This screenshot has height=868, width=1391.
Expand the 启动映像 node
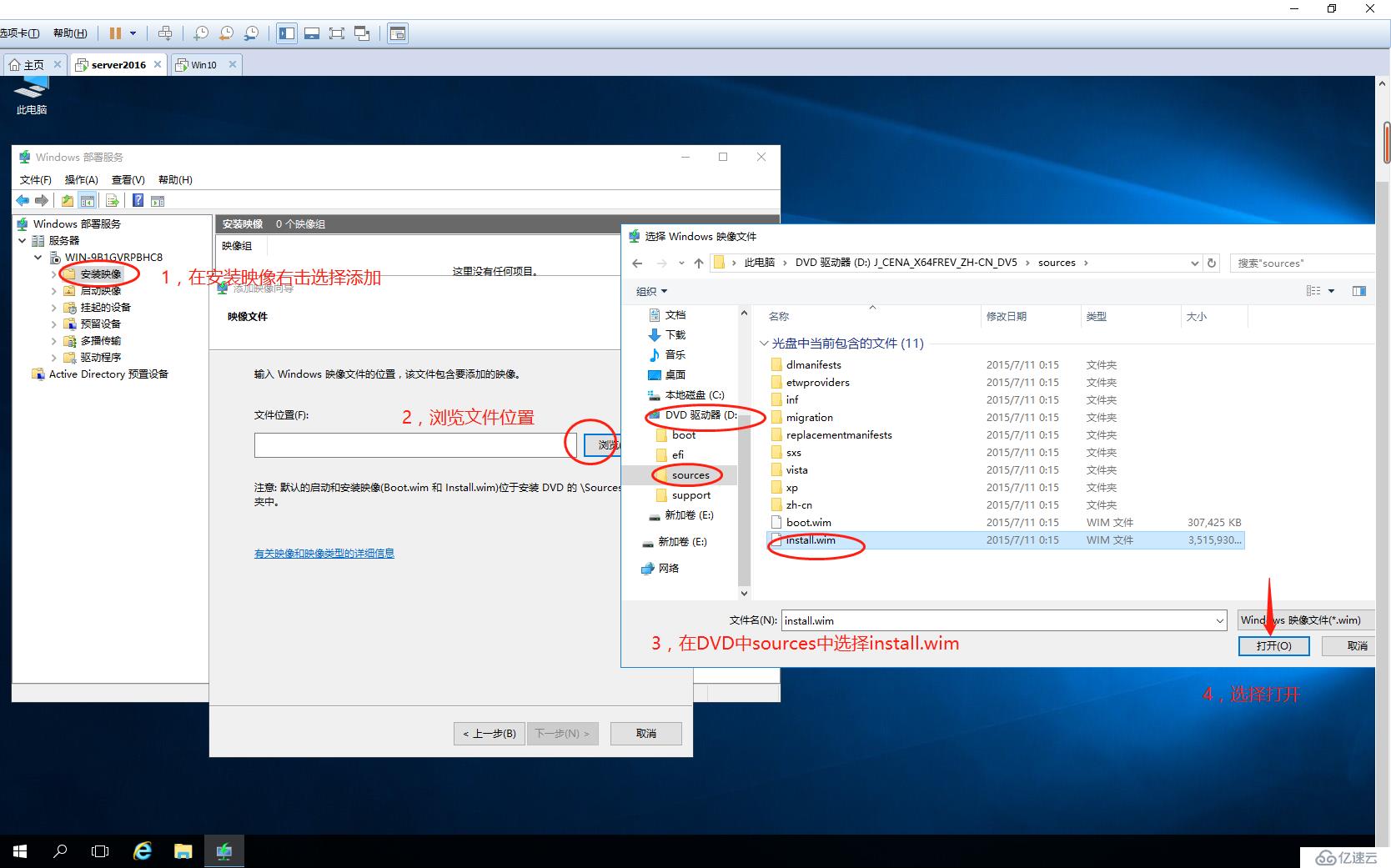54,290
